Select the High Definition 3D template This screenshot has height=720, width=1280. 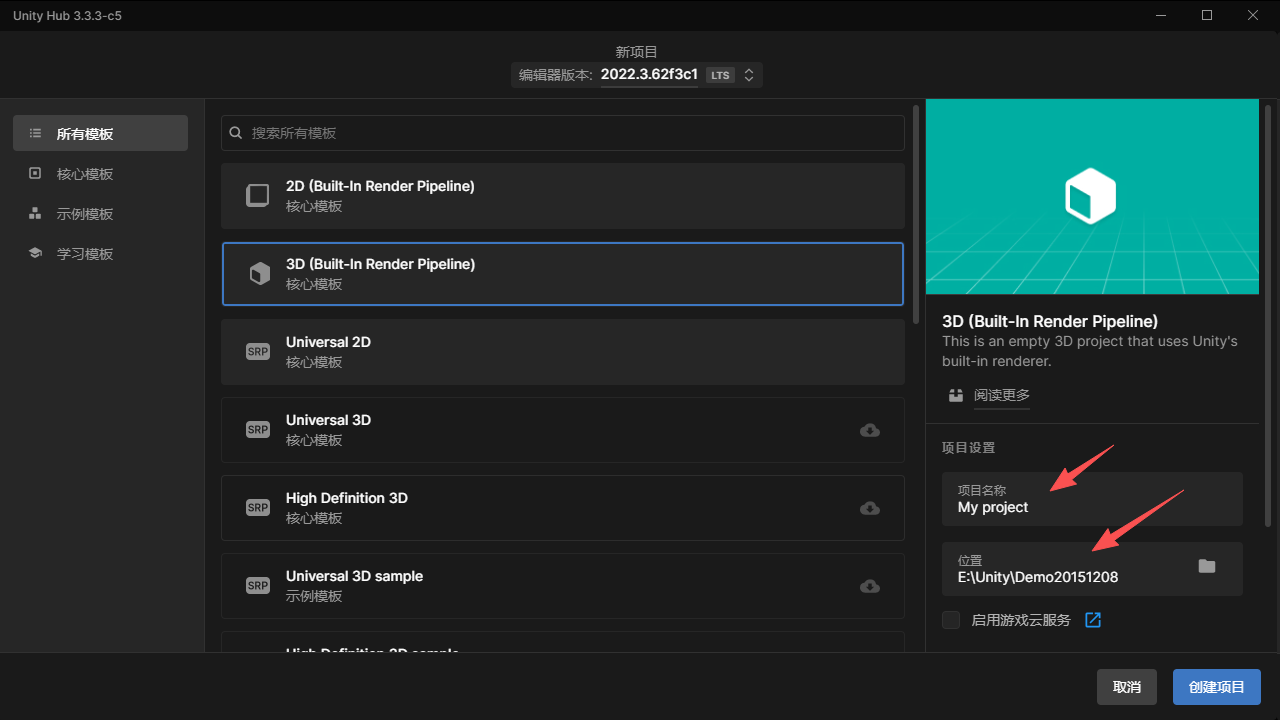[x=563, y=508]
